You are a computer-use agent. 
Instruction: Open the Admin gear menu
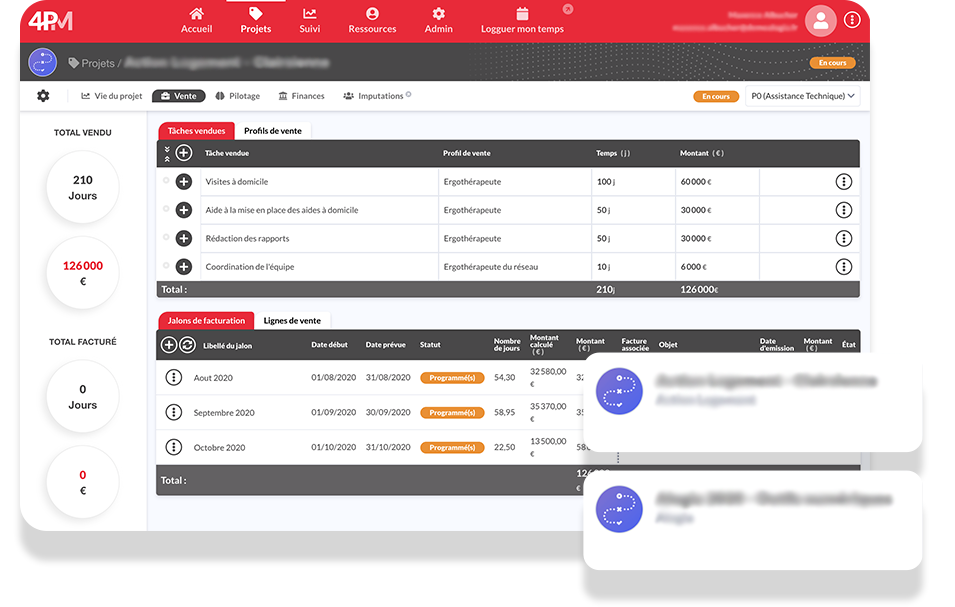coord(438,14)
